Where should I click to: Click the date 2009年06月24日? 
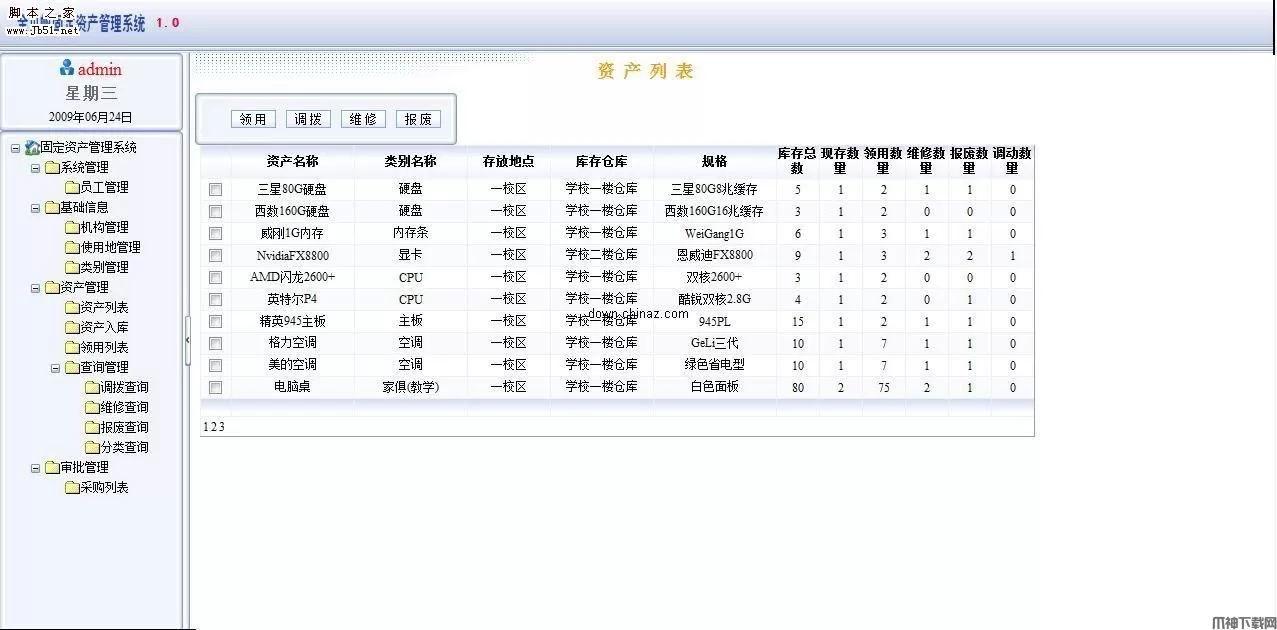pyautogui.click(x=90, y=117)
